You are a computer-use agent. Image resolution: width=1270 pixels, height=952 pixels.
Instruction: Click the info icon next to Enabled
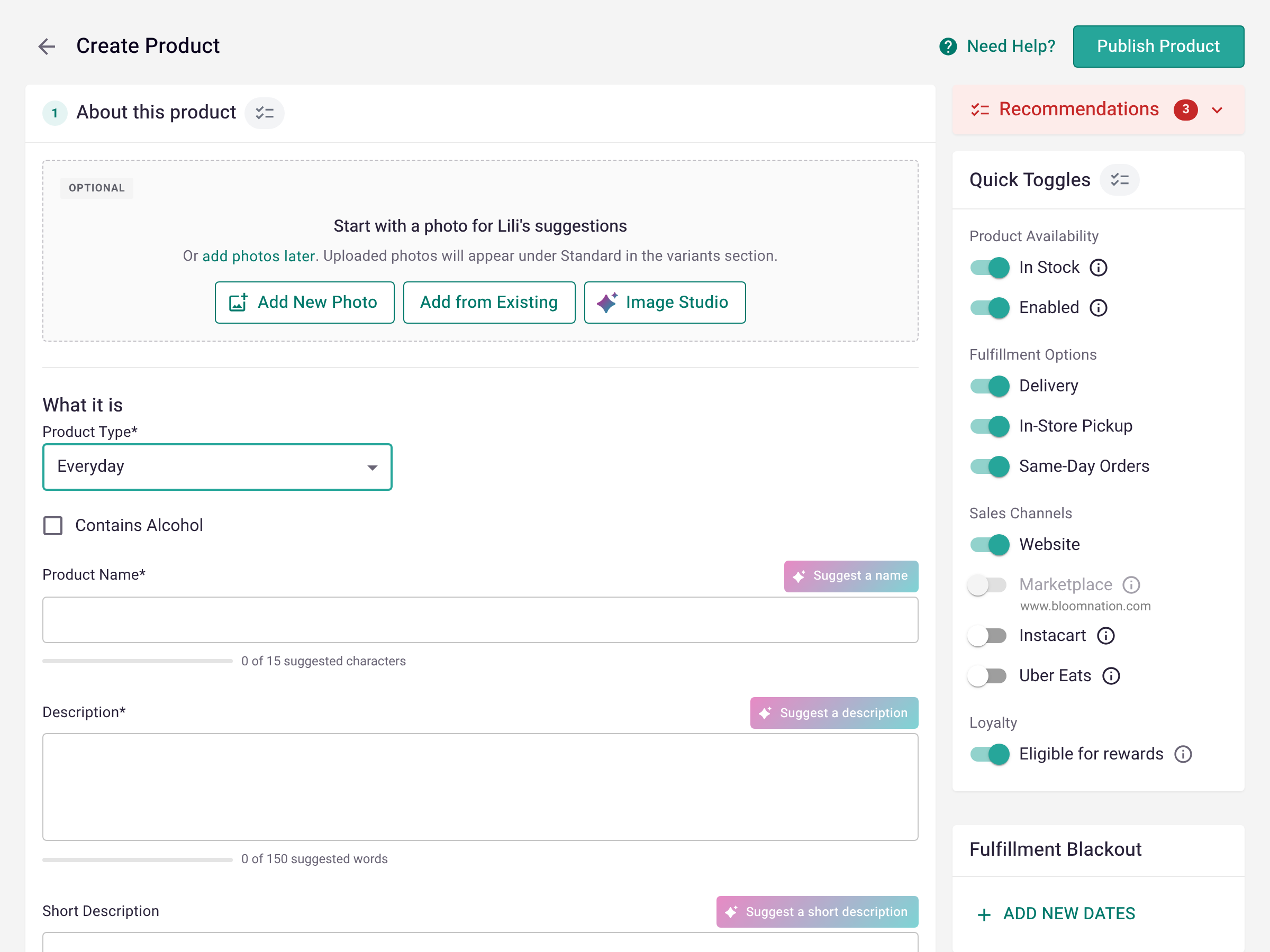1099,308
